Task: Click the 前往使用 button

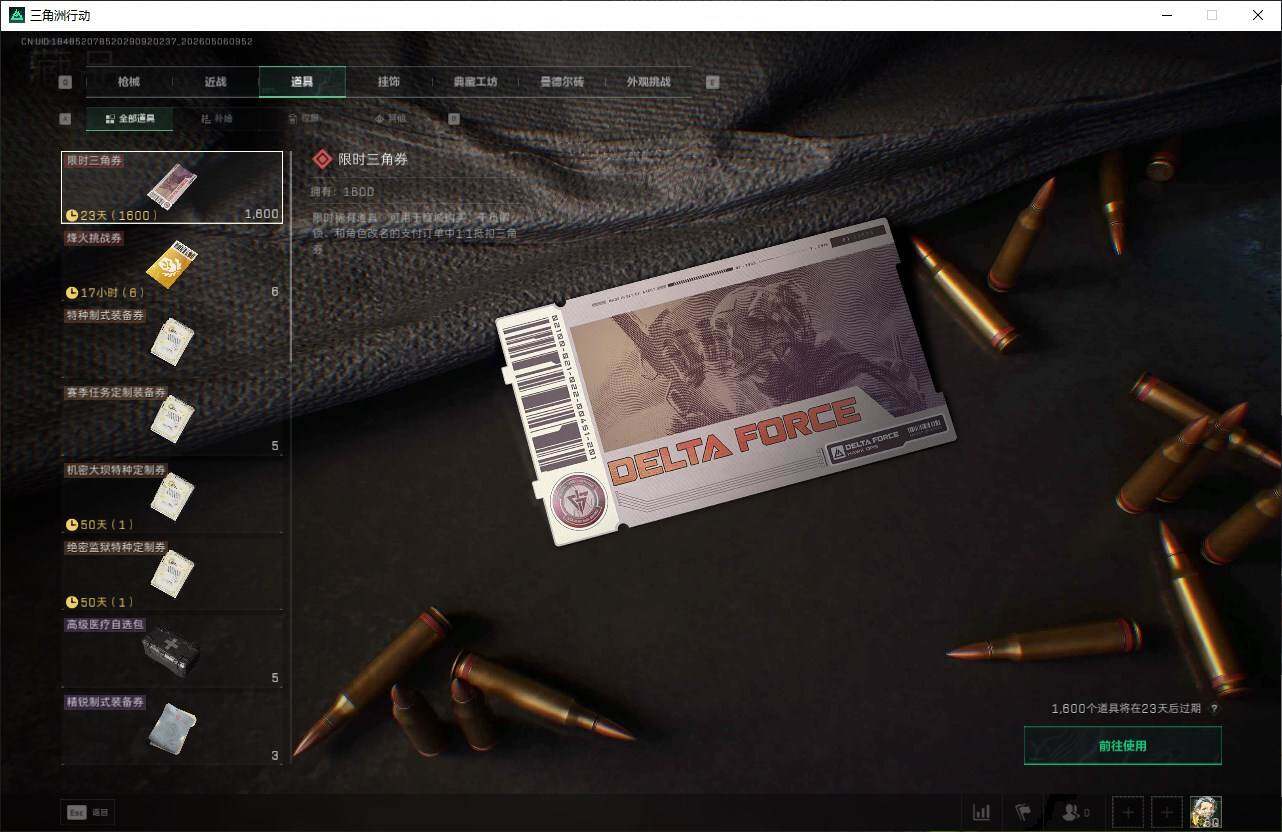Action: coord(1122,746)
